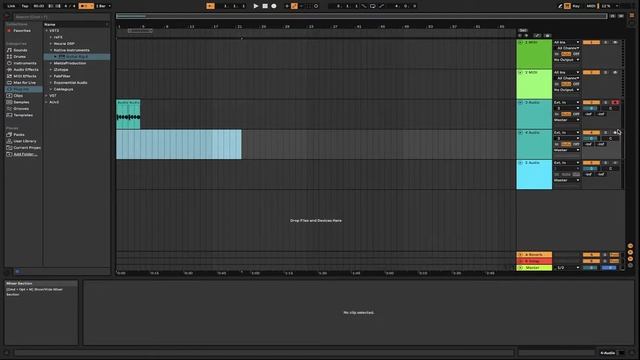640x360 pixels.
Task: Expand the FabFilter folder
Action: click(x=51, y=76)
